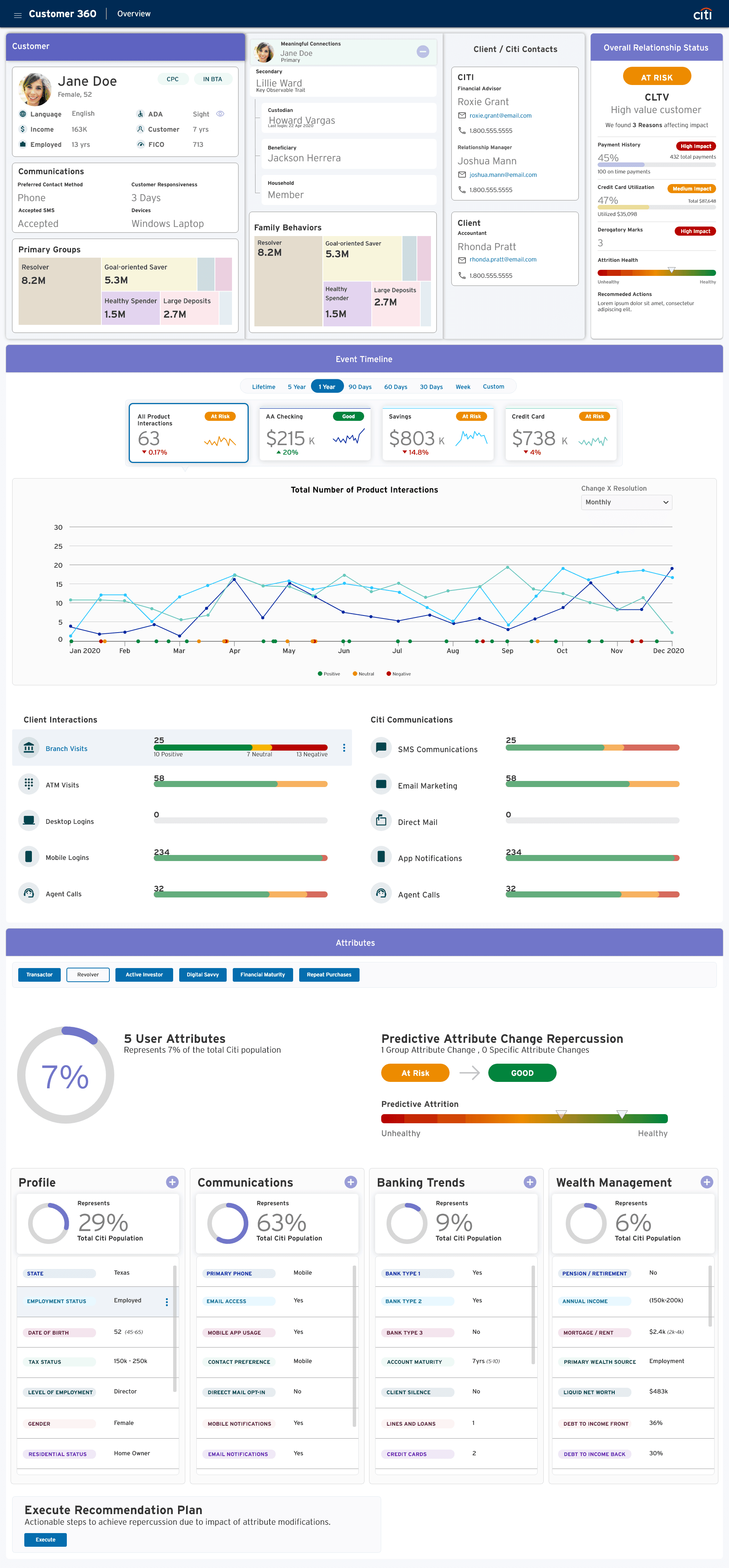Image resolution: width=729 pixels, height=1568 pixels.
Task: Click the IN BTA tag
Action: [213, 79]
